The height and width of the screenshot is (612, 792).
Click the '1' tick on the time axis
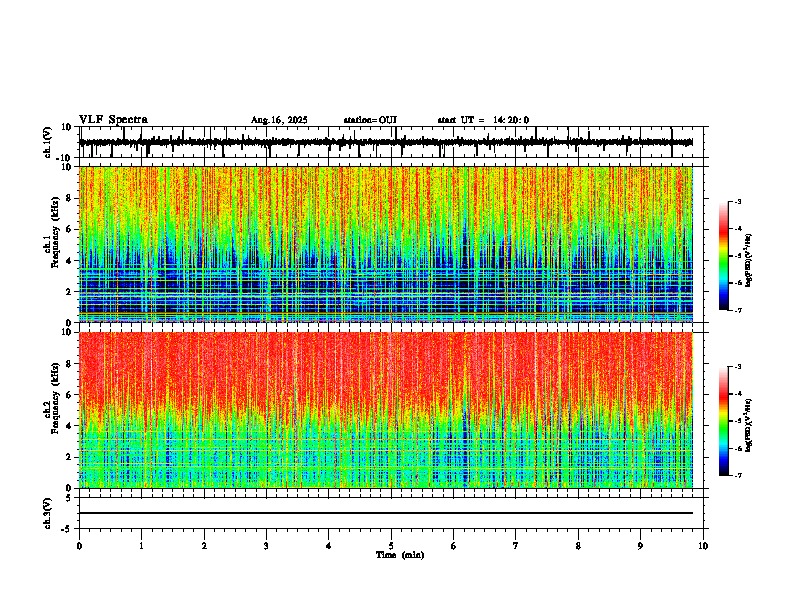point(141,546)
